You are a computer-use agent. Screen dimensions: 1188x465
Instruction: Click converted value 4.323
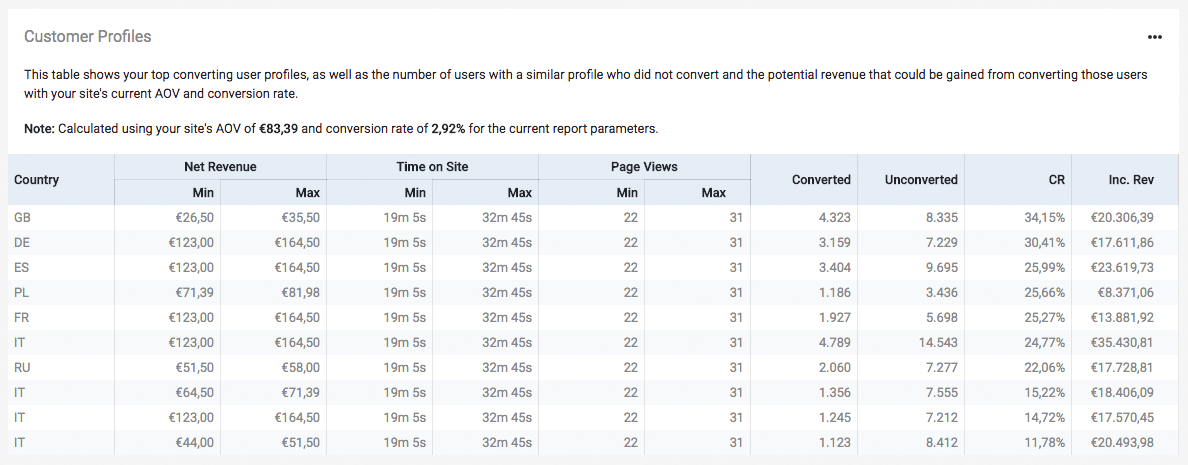click(836, 217)
